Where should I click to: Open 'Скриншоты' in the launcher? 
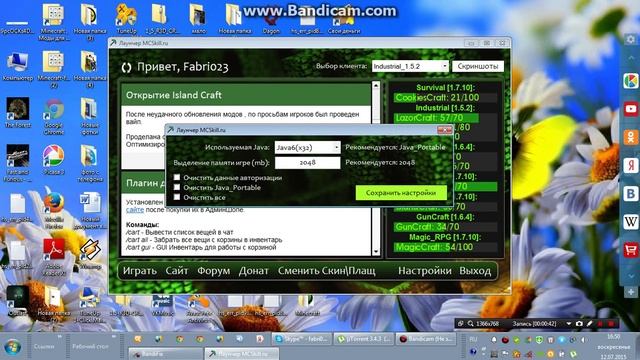point(478,66)
